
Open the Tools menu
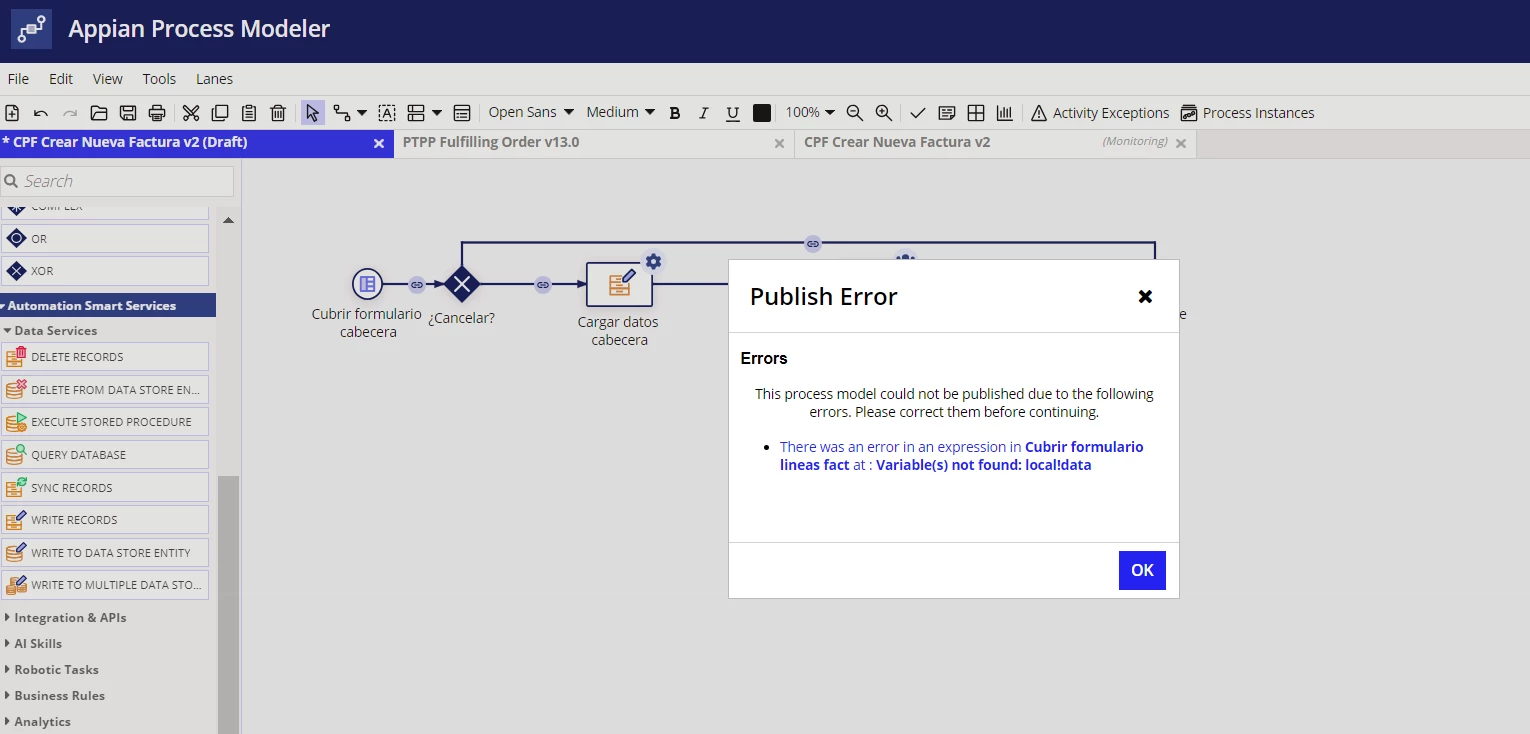[x=159, y=79]
